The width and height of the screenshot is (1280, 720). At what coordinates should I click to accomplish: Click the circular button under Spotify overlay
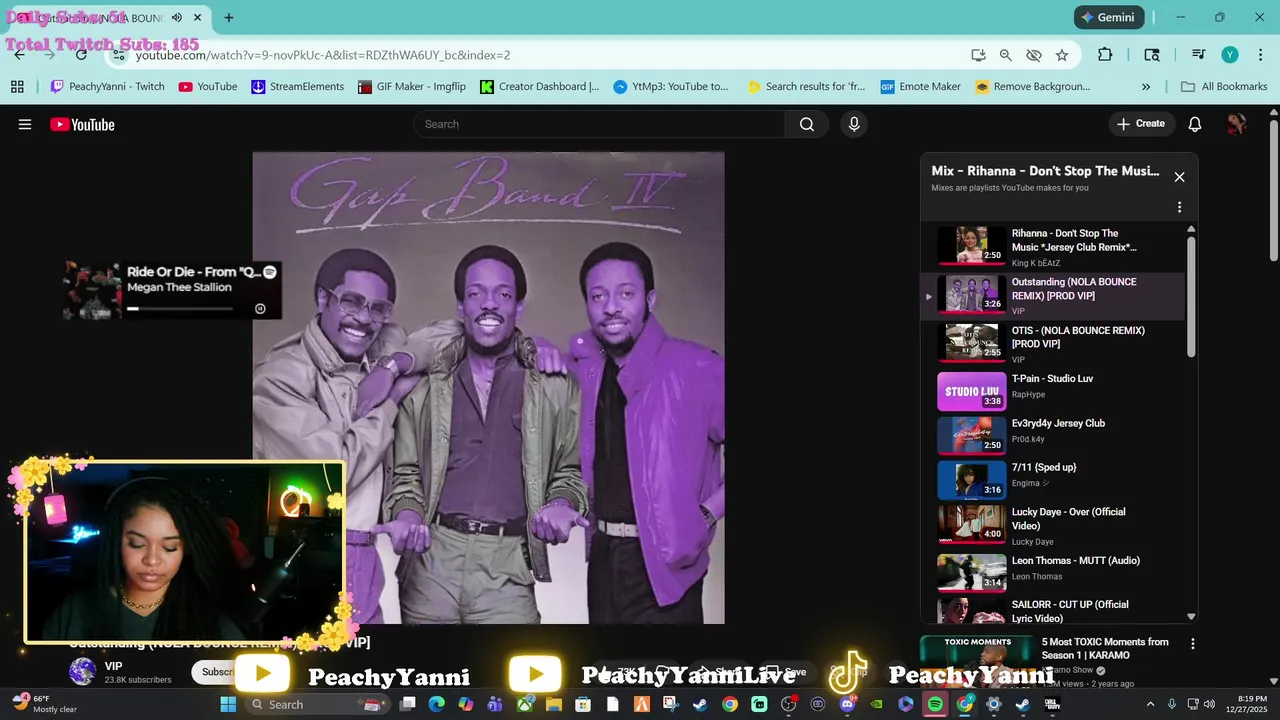click(260, 309)
